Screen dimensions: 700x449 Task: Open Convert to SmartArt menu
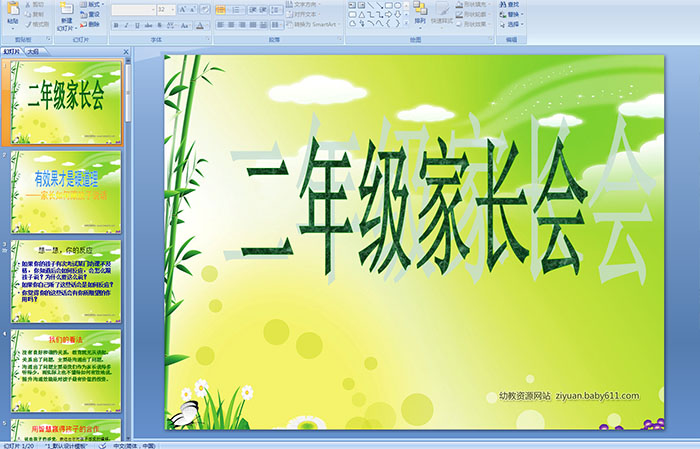click(x=313, y=24)
